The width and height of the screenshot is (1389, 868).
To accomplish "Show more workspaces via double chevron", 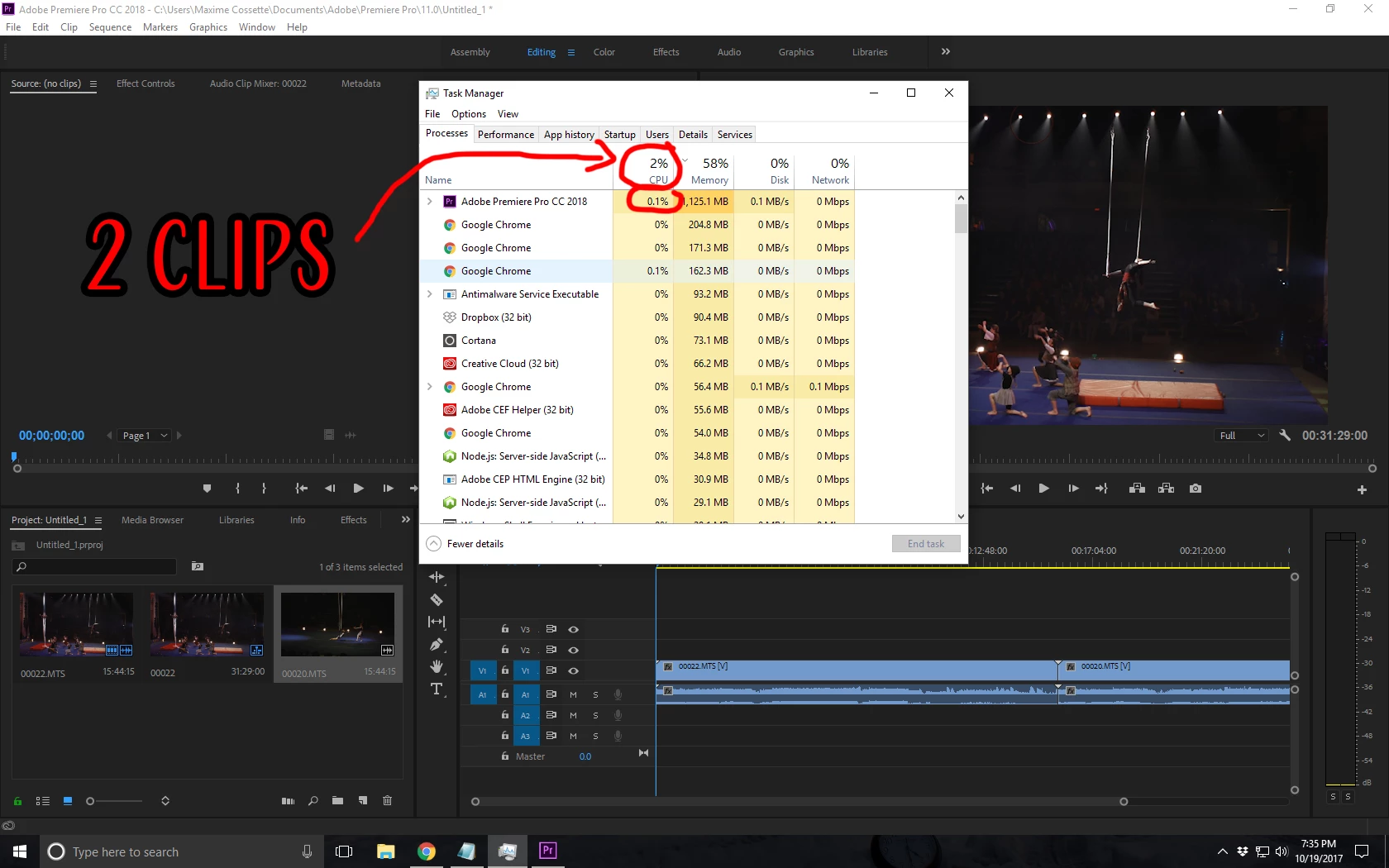I will 946,51.
